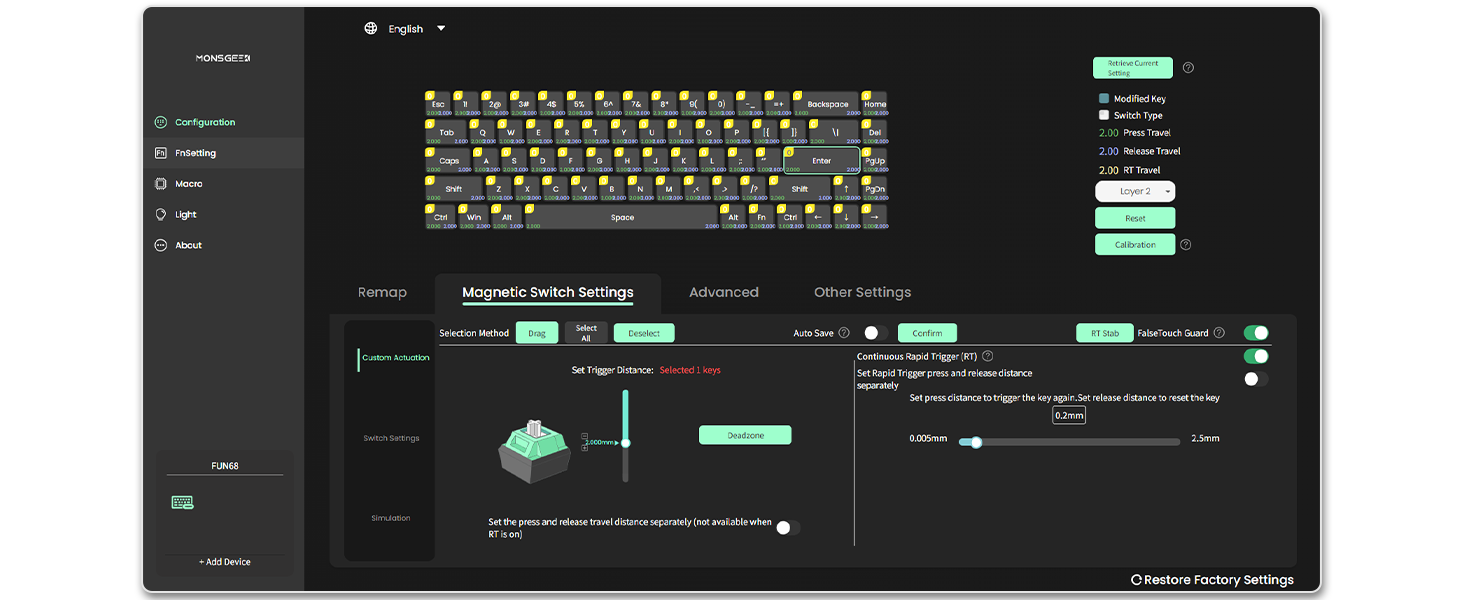
Task: Click the globe language icon
Action: [371, 29]
